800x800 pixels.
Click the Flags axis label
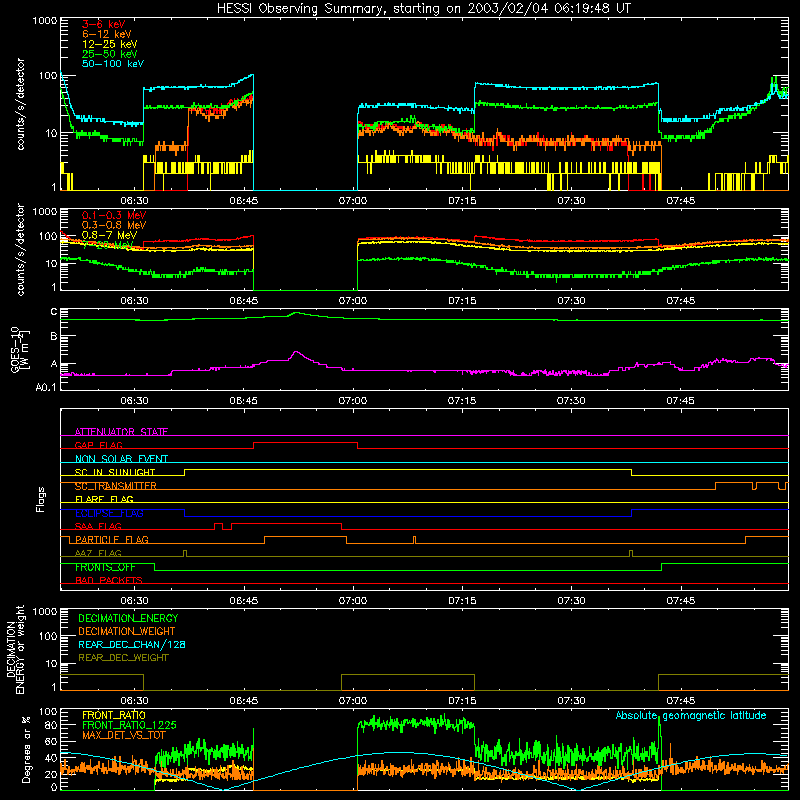(41, 499)
